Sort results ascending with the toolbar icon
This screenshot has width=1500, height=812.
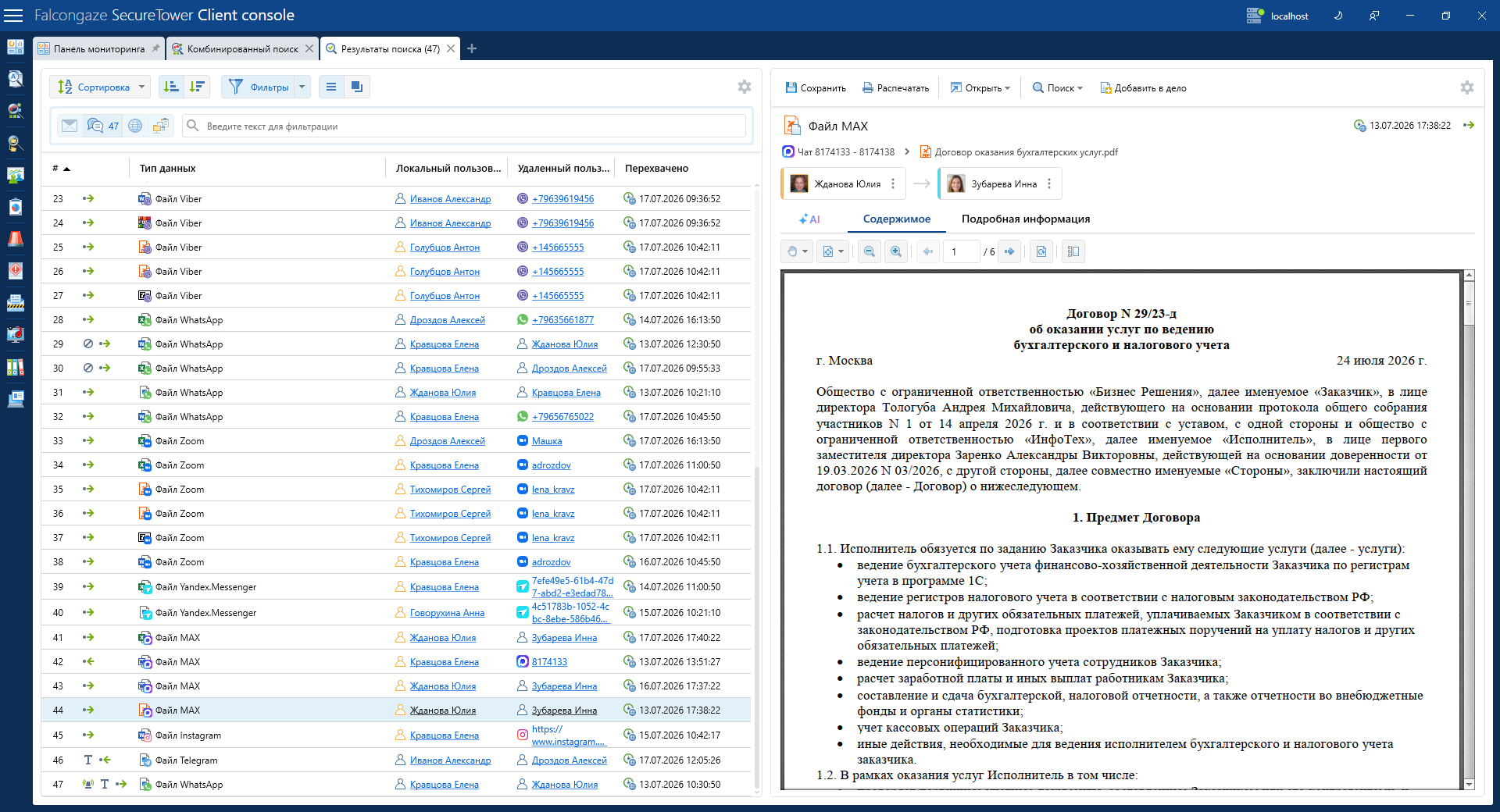tap(171, 87)
